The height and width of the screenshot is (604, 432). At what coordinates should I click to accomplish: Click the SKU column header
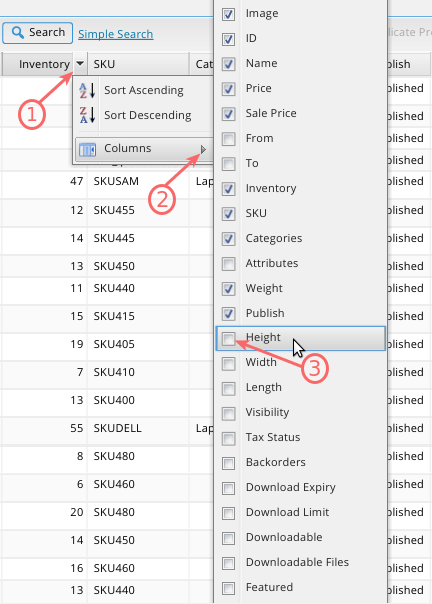138,64
